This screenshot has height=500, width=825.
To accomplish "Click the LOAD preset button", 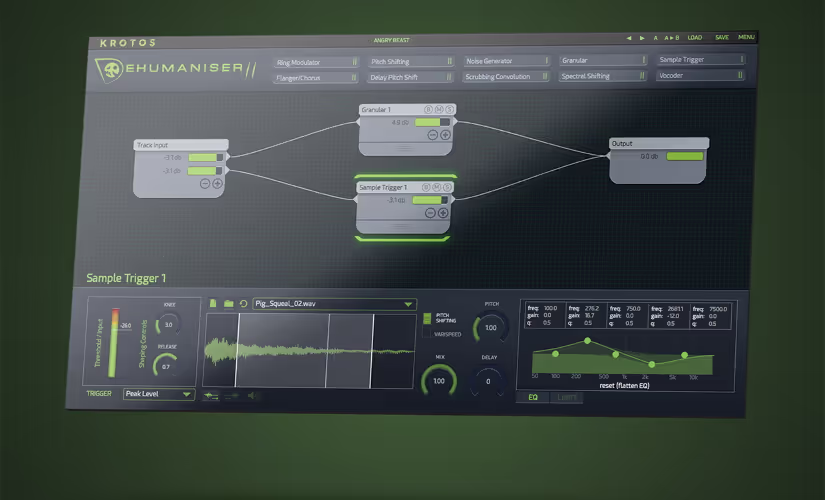I will point(694,38).
